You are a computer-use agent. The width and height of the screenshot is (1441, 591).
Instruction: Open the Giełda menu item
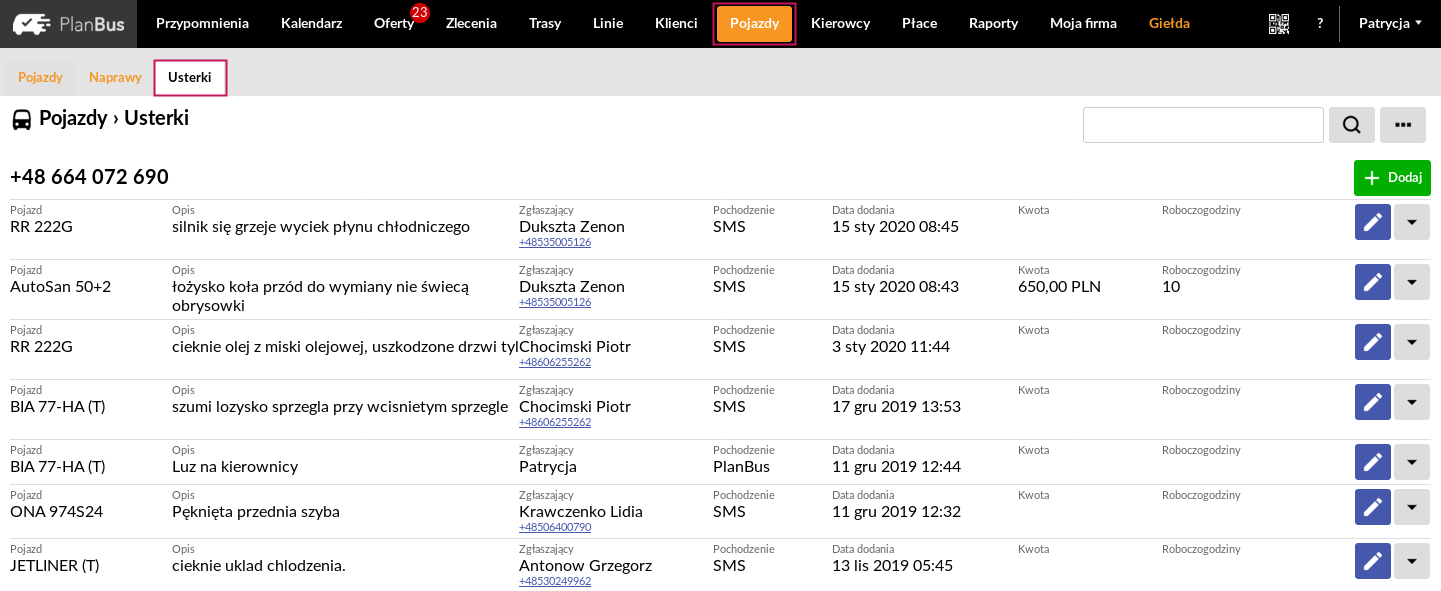(1169, 23)
